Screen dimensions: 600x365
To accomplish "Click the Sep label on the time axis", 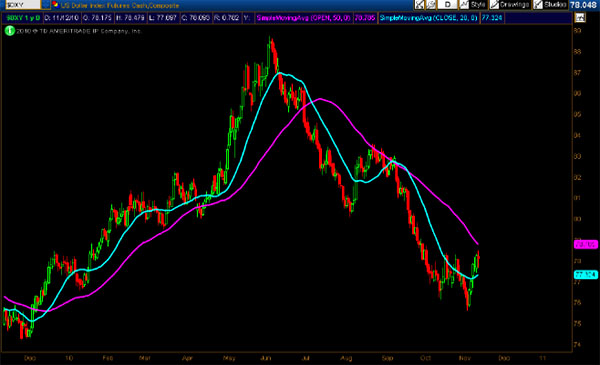I will point(387,358).
